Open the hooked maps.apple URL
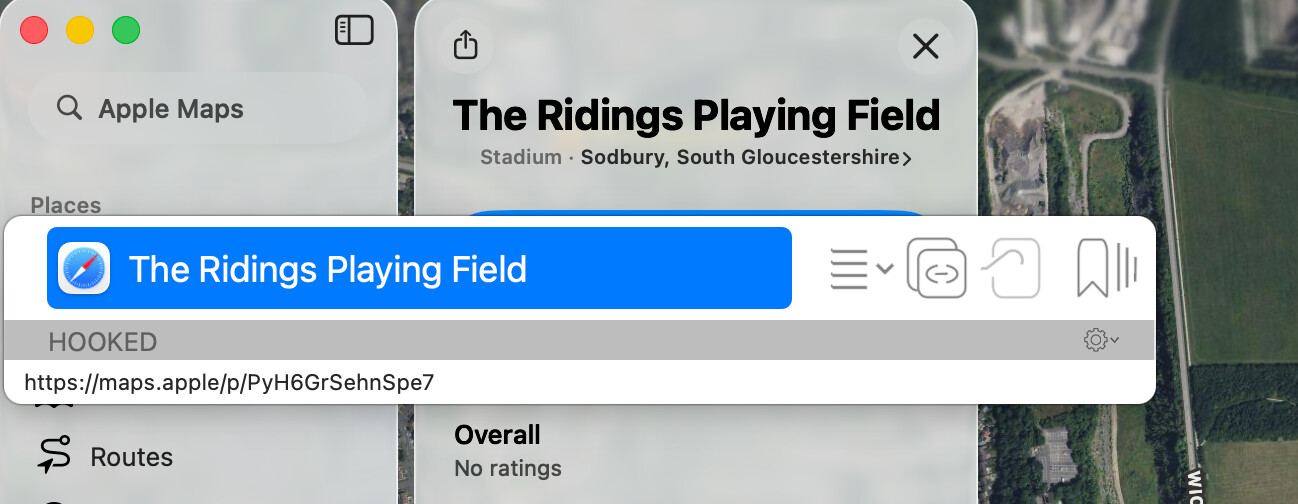 click(230, 382)
